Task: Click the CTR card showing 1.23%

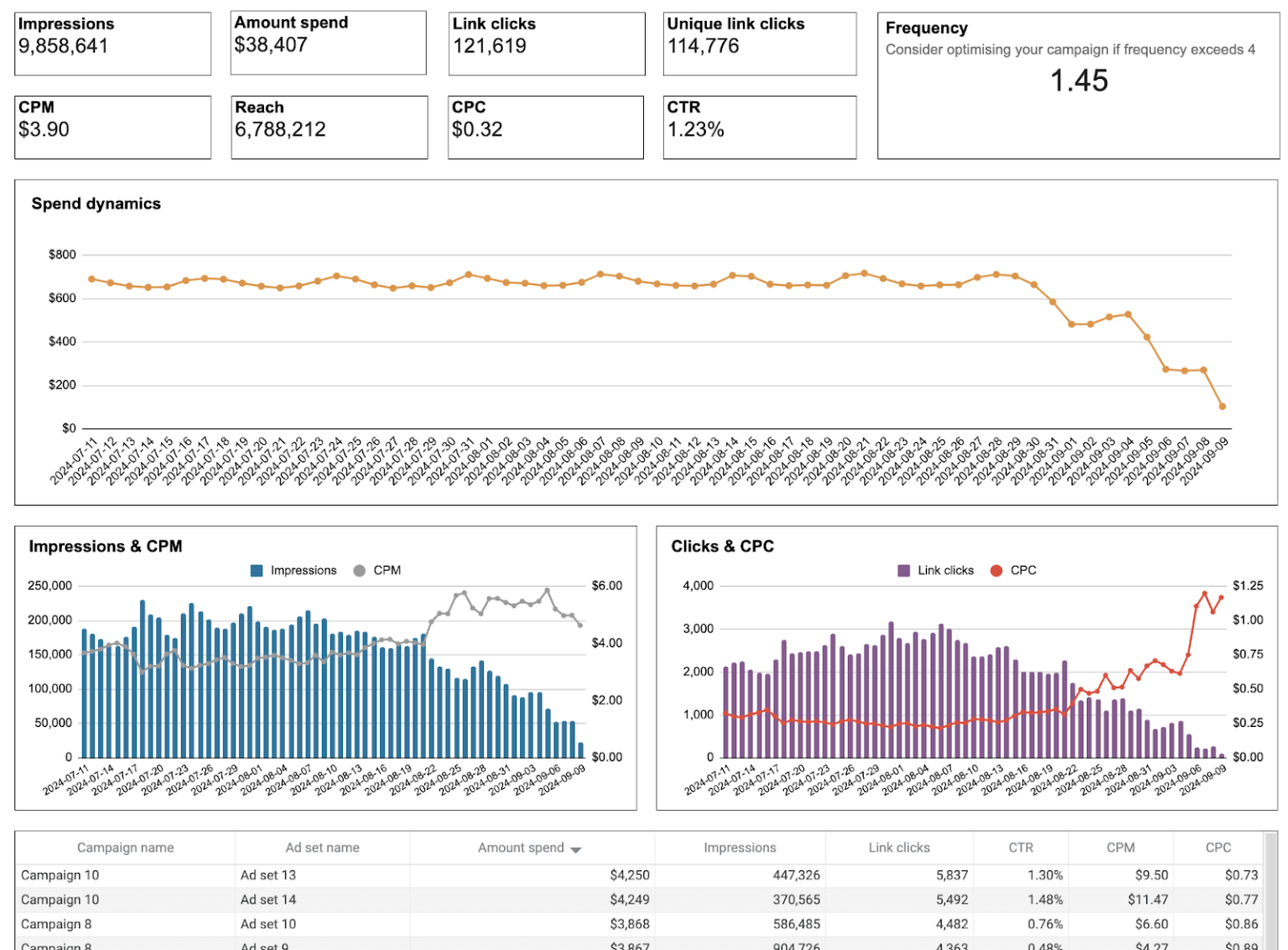Action: click(759, 127)
